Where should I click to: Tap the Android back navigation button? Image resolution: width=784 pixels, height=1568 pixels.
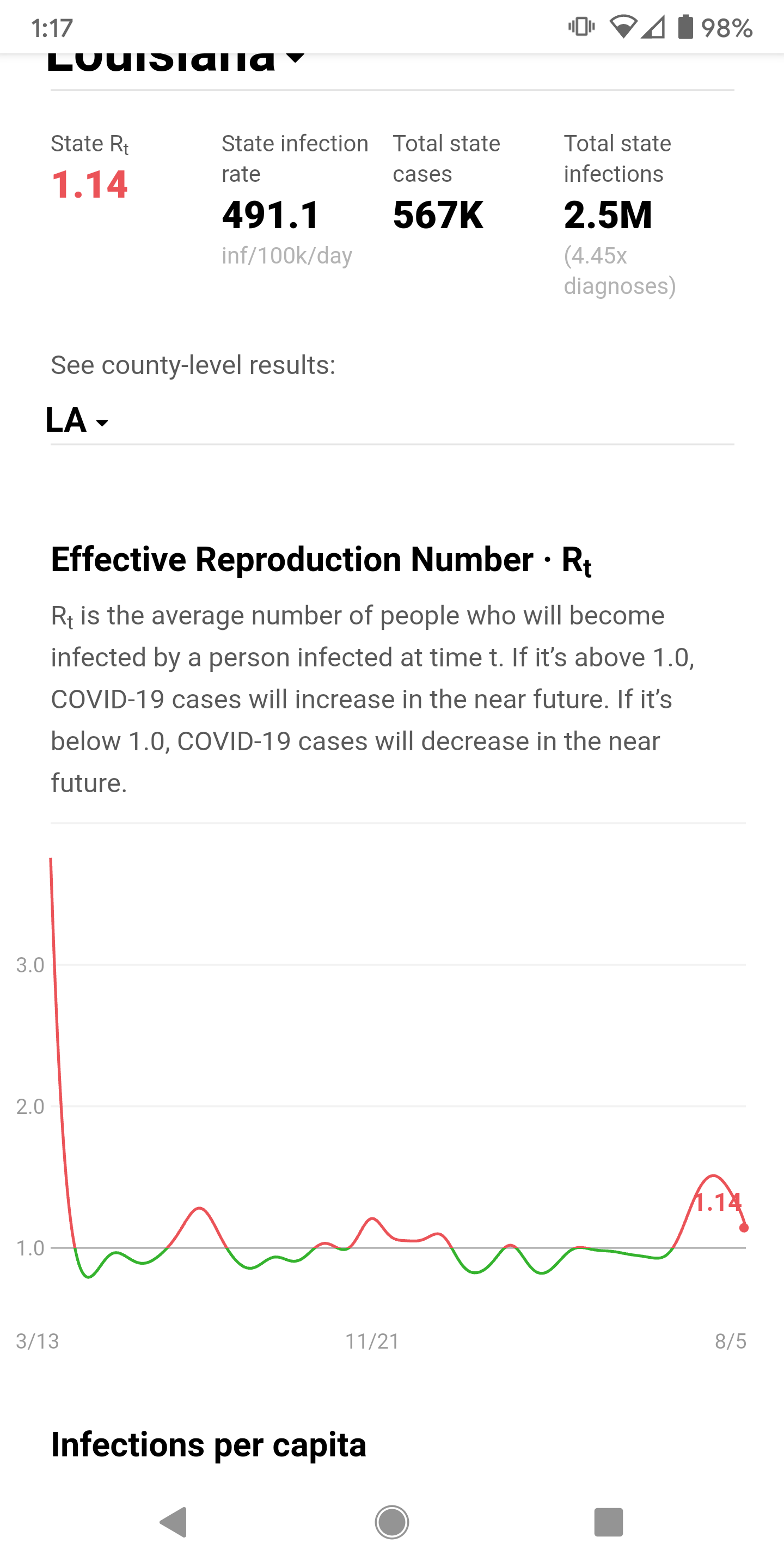pyautogui.click(x=174, y=1522)
